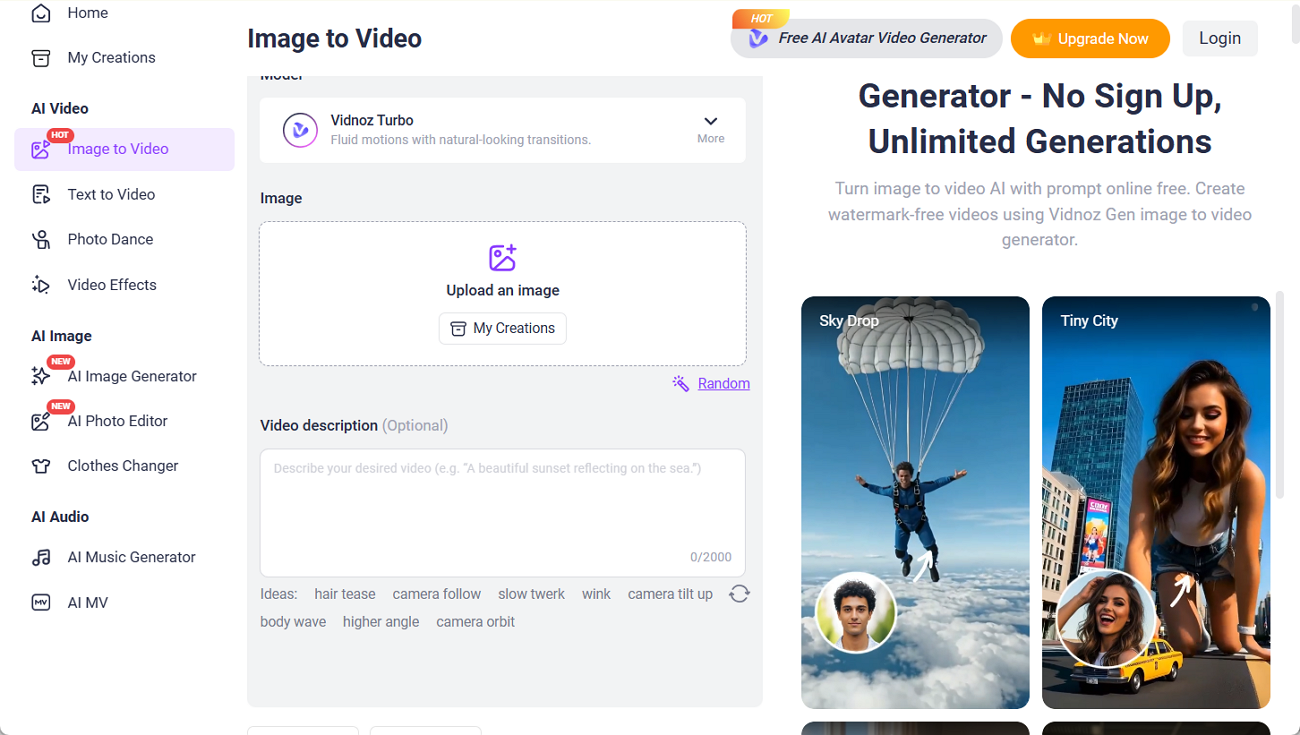Click the Random link
This screenshot has height=735, width=1300.
point(724,384)
